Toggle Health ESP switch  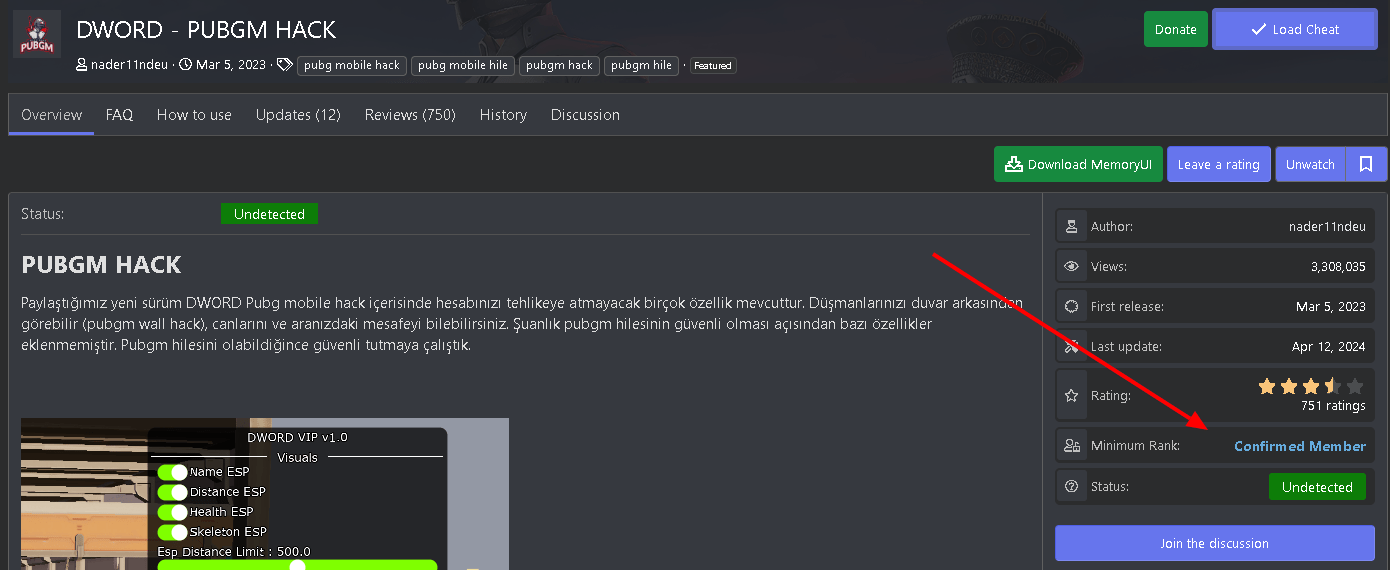pyautogui.click(x=172, y=511)
